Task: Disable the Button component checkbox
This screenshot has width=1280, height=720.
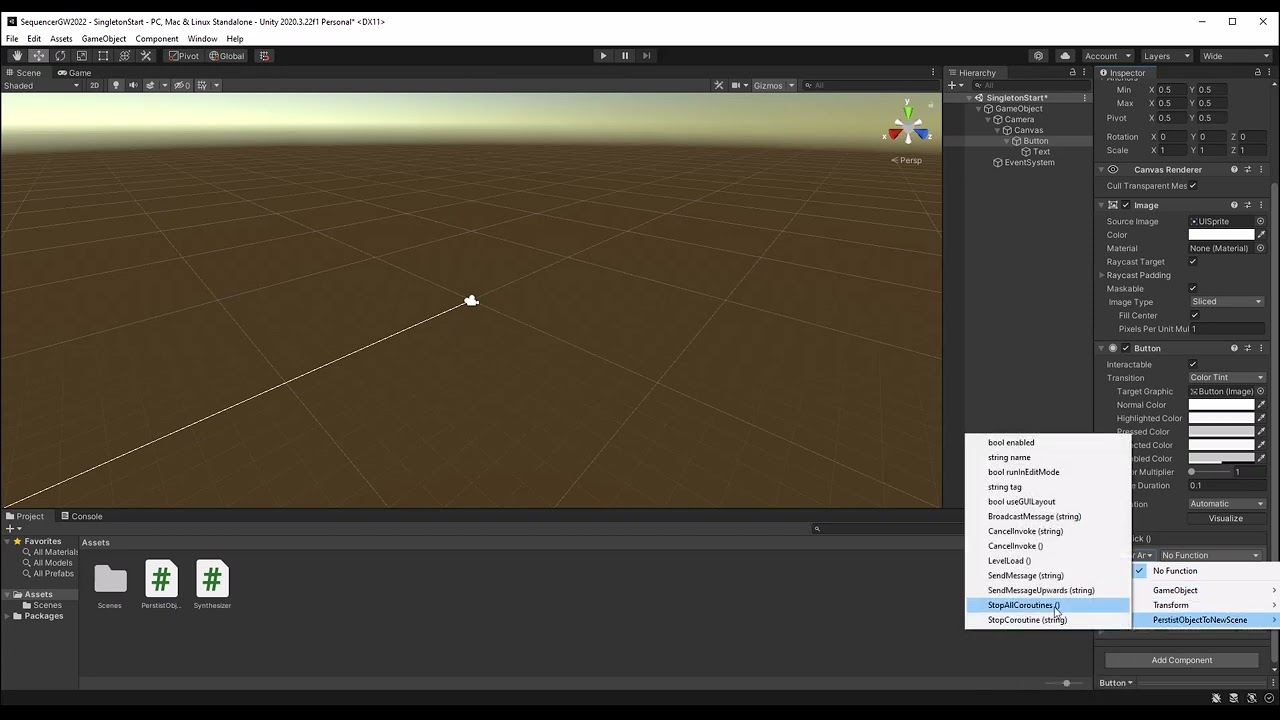Action: tap(1126, 348)
